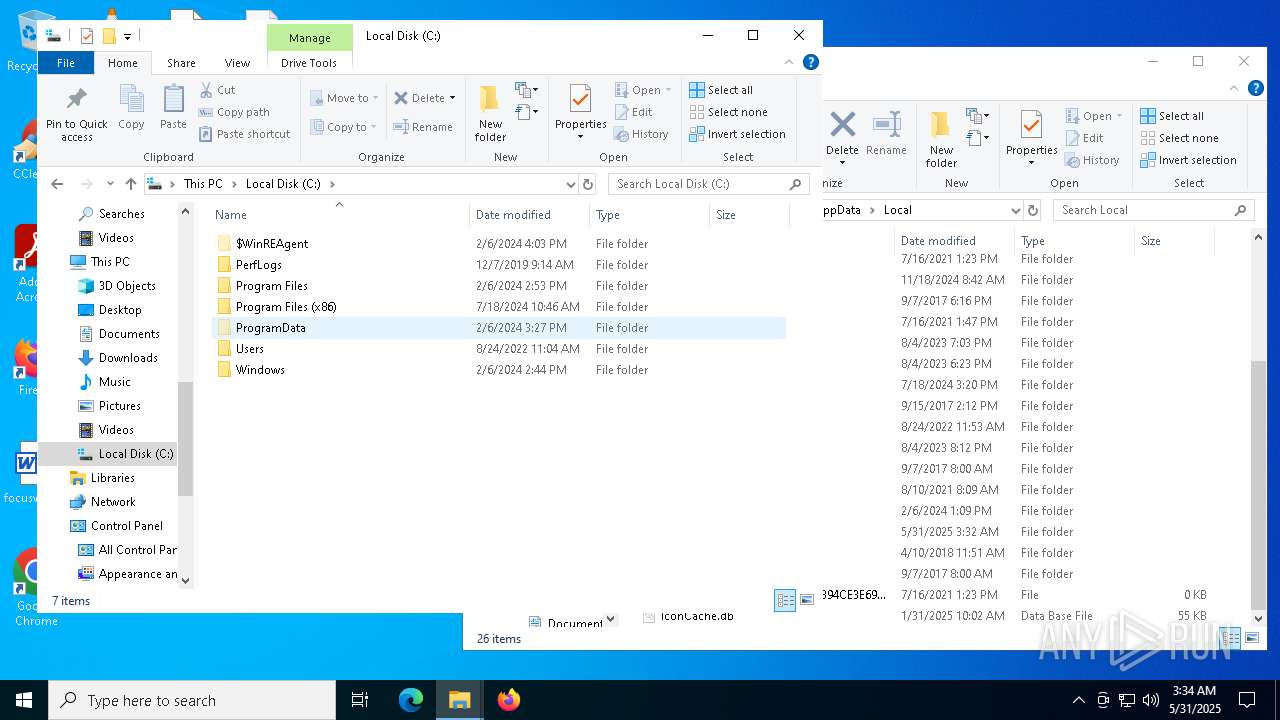Open the Move to dropdown
This screenshot has width=1280, height=720.
343,98
